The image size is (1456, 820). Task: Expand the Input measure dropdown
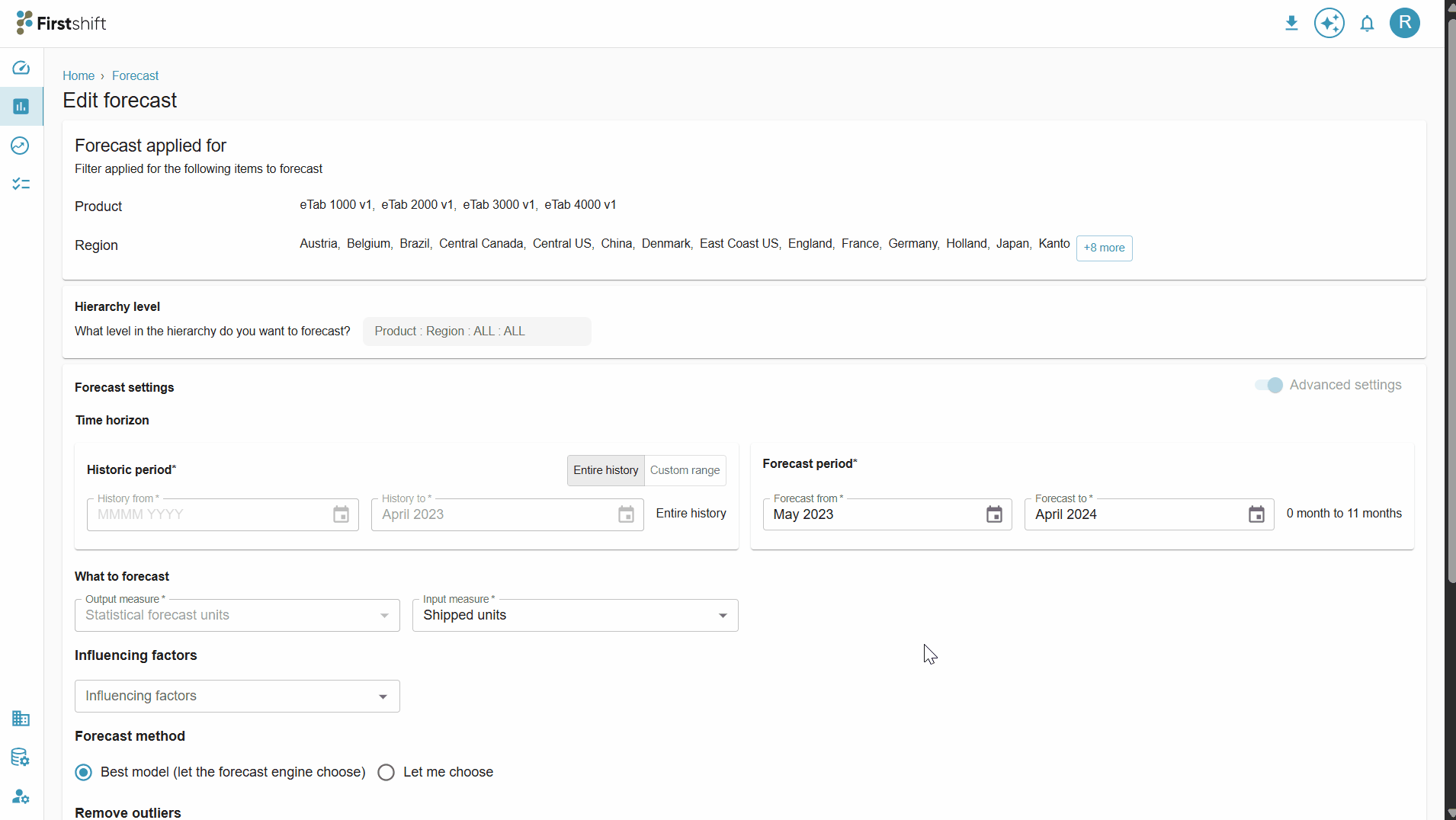[x=576, y=616]
